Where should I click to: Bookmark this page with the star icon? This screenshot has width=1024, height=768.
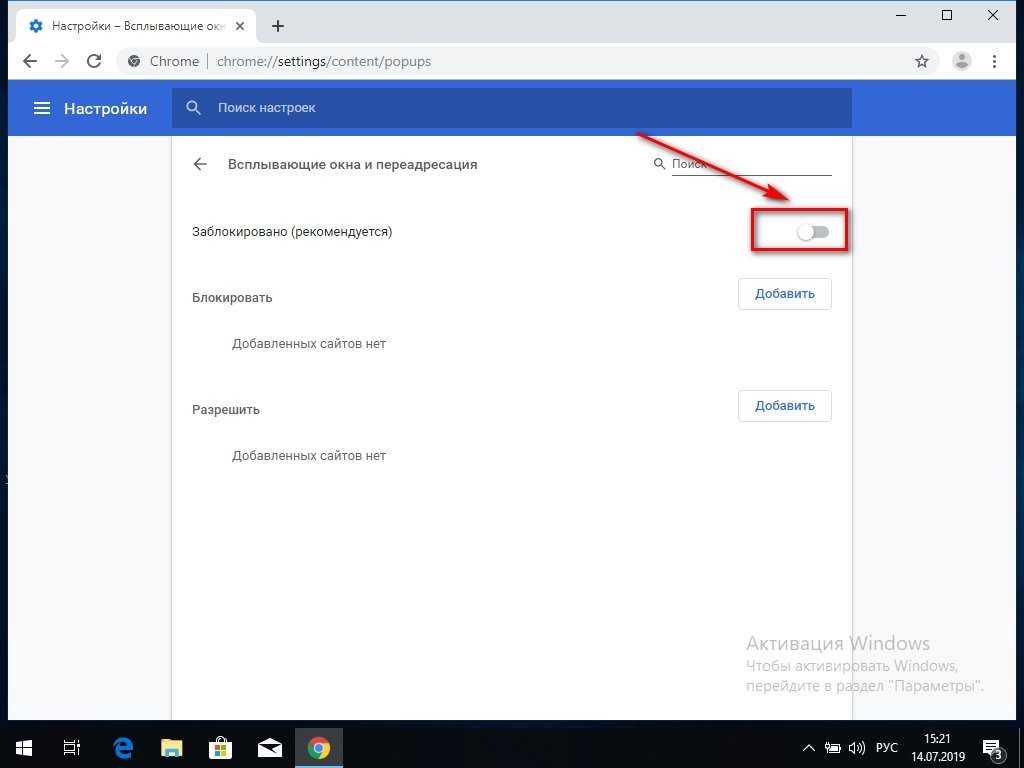pos(921,61)
